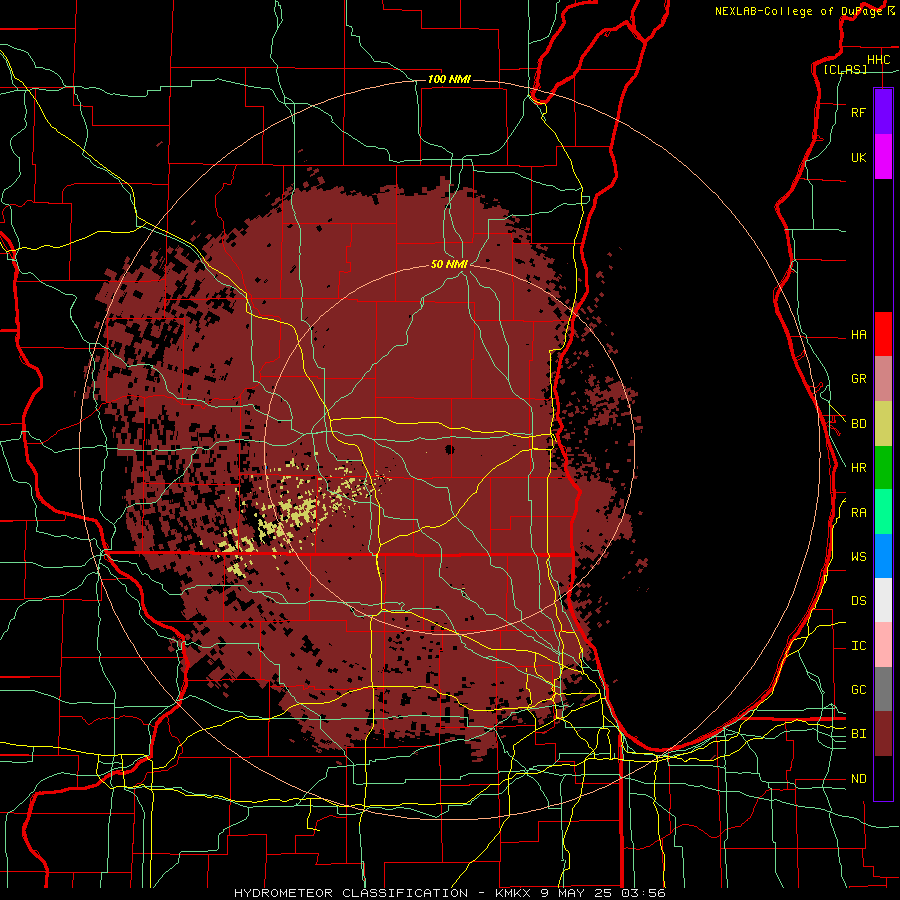Click the DS legend label

click(858, 601)
